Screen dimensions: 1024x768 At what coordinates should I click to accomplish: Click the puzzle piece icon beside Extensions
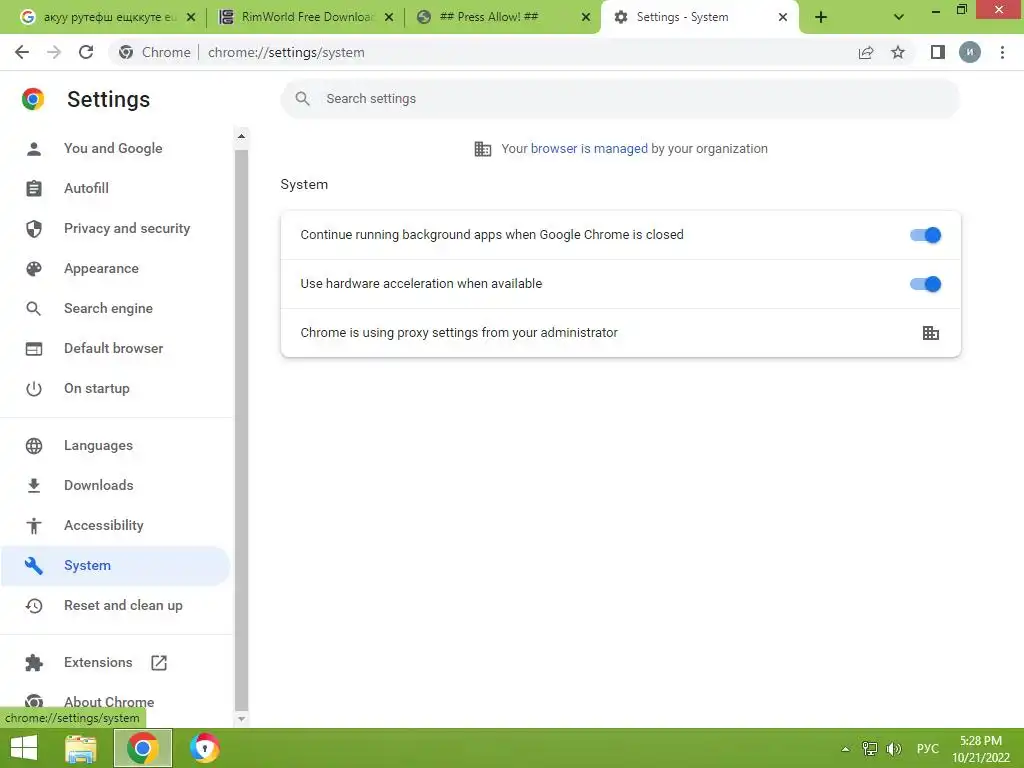pos(34,663)
